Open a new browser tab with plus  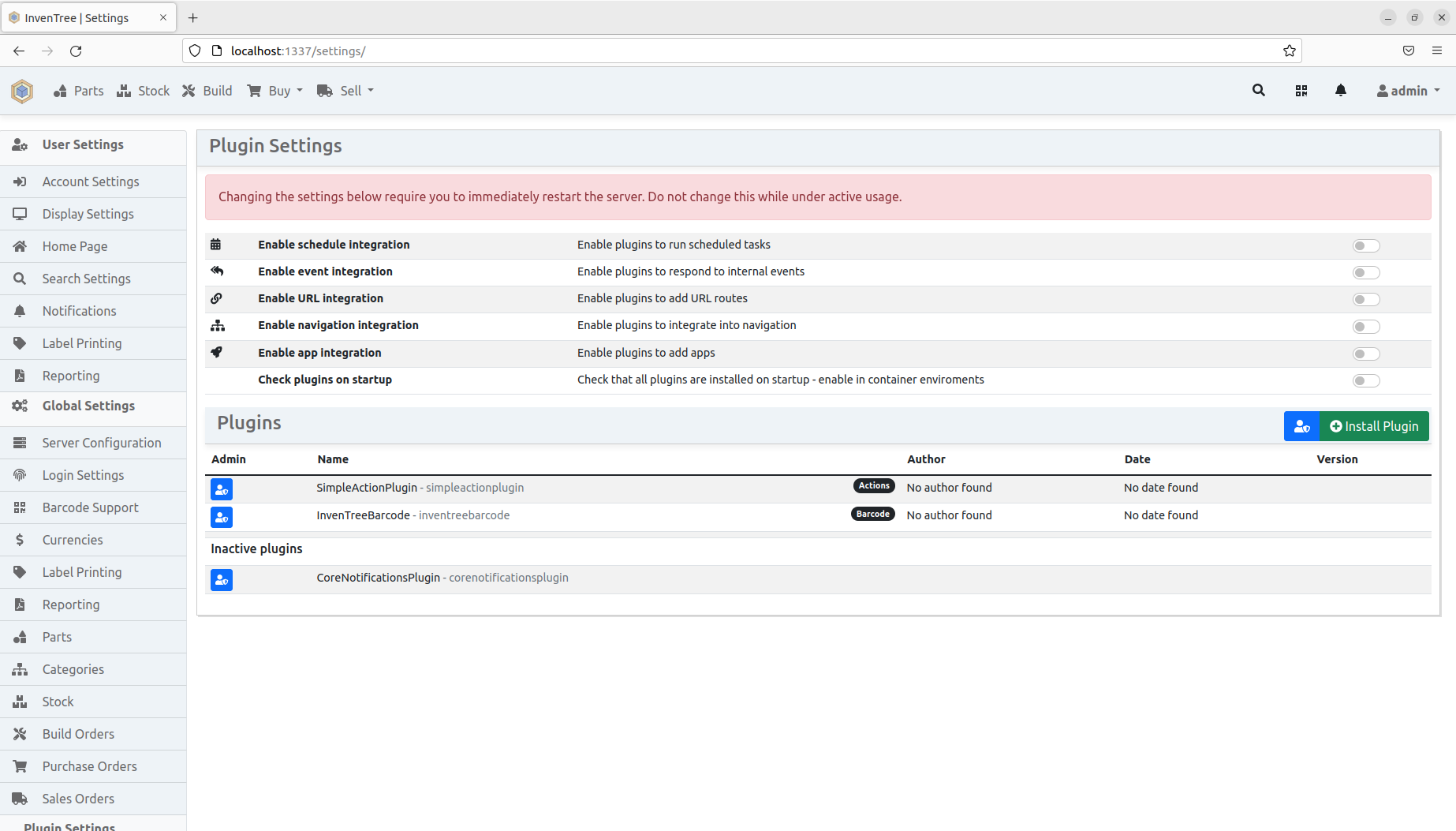pyautogui.click(x=193, y=17)
